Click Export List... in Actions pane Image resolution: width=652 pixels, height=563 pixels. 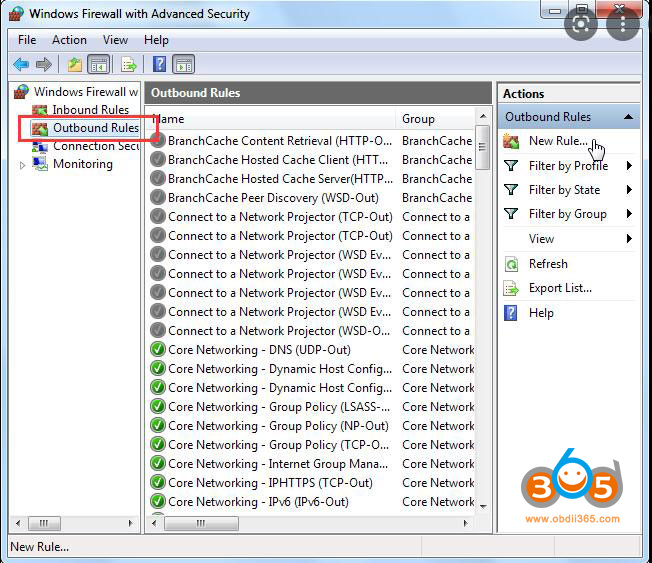coord(560,288)
